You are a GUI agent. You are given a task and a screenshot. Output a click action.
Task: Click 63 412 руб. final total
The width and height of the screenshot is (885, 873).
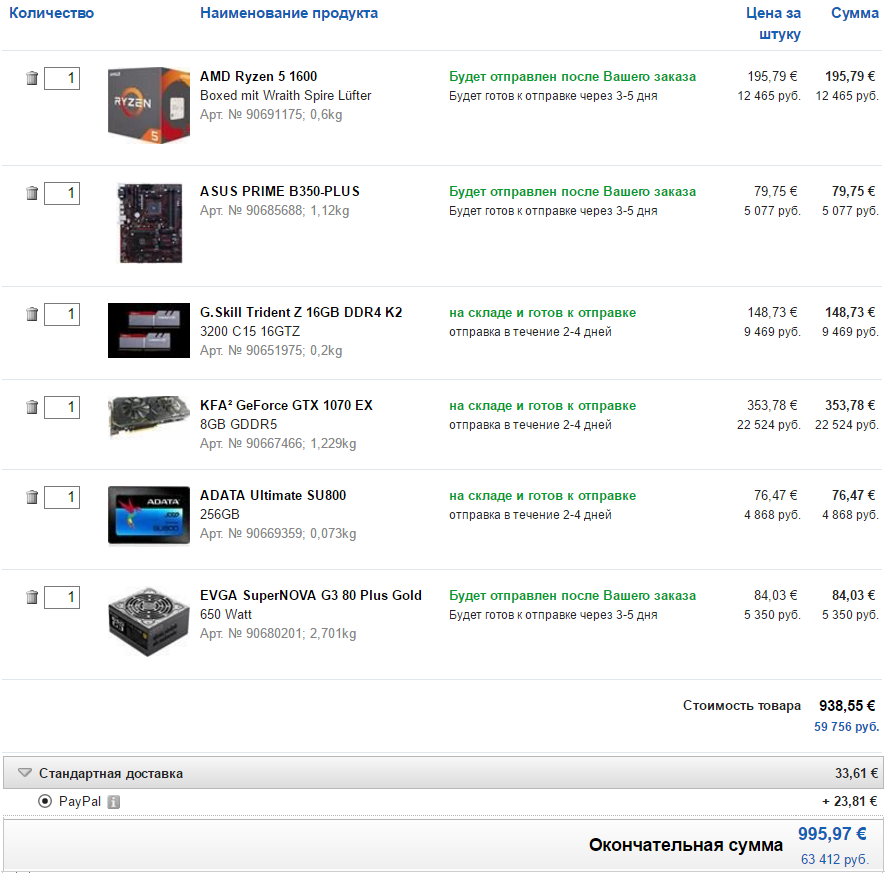pos(834,859)
